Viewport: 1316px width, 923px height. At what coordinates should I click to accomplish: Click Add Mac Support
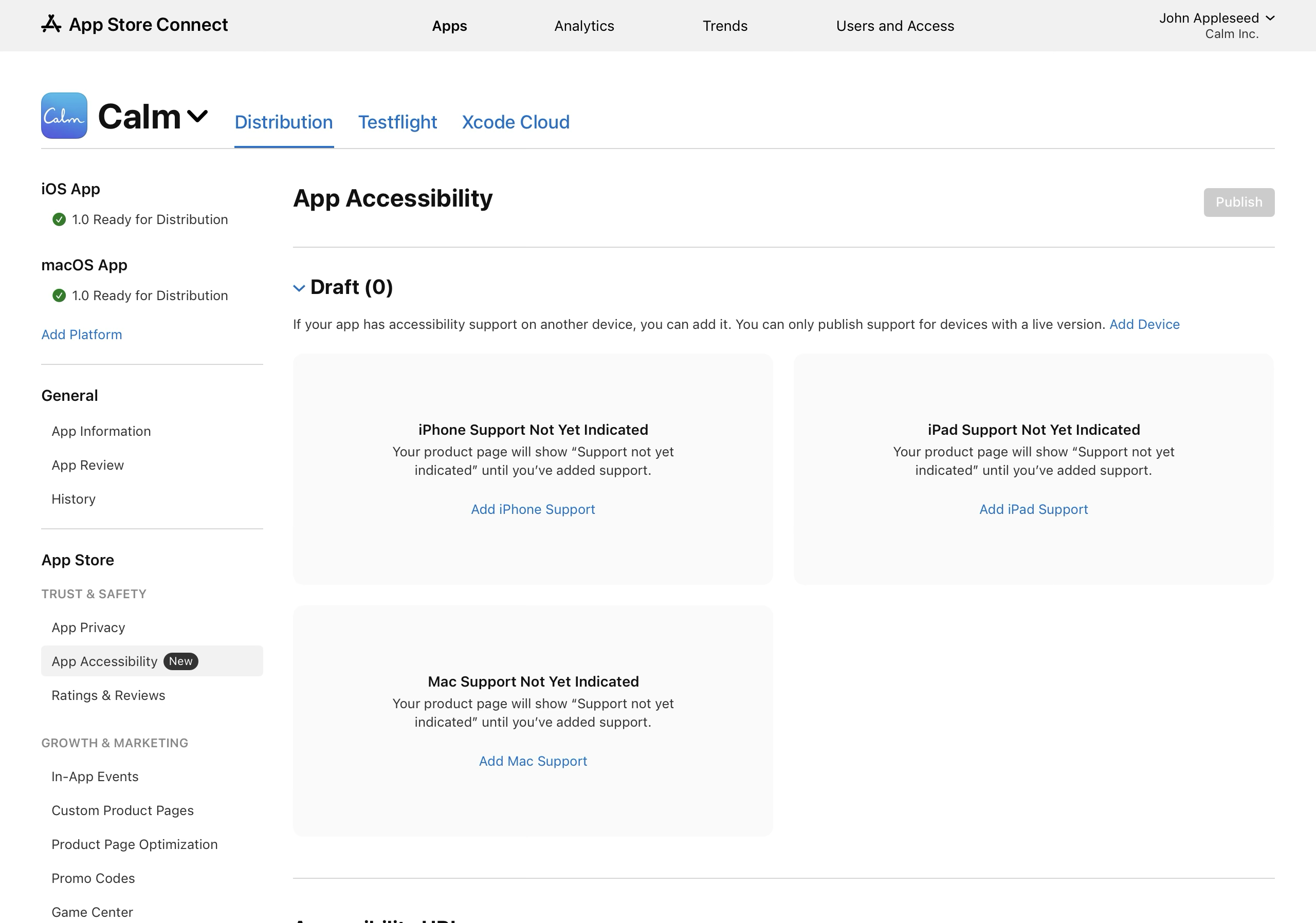[533, 761]
